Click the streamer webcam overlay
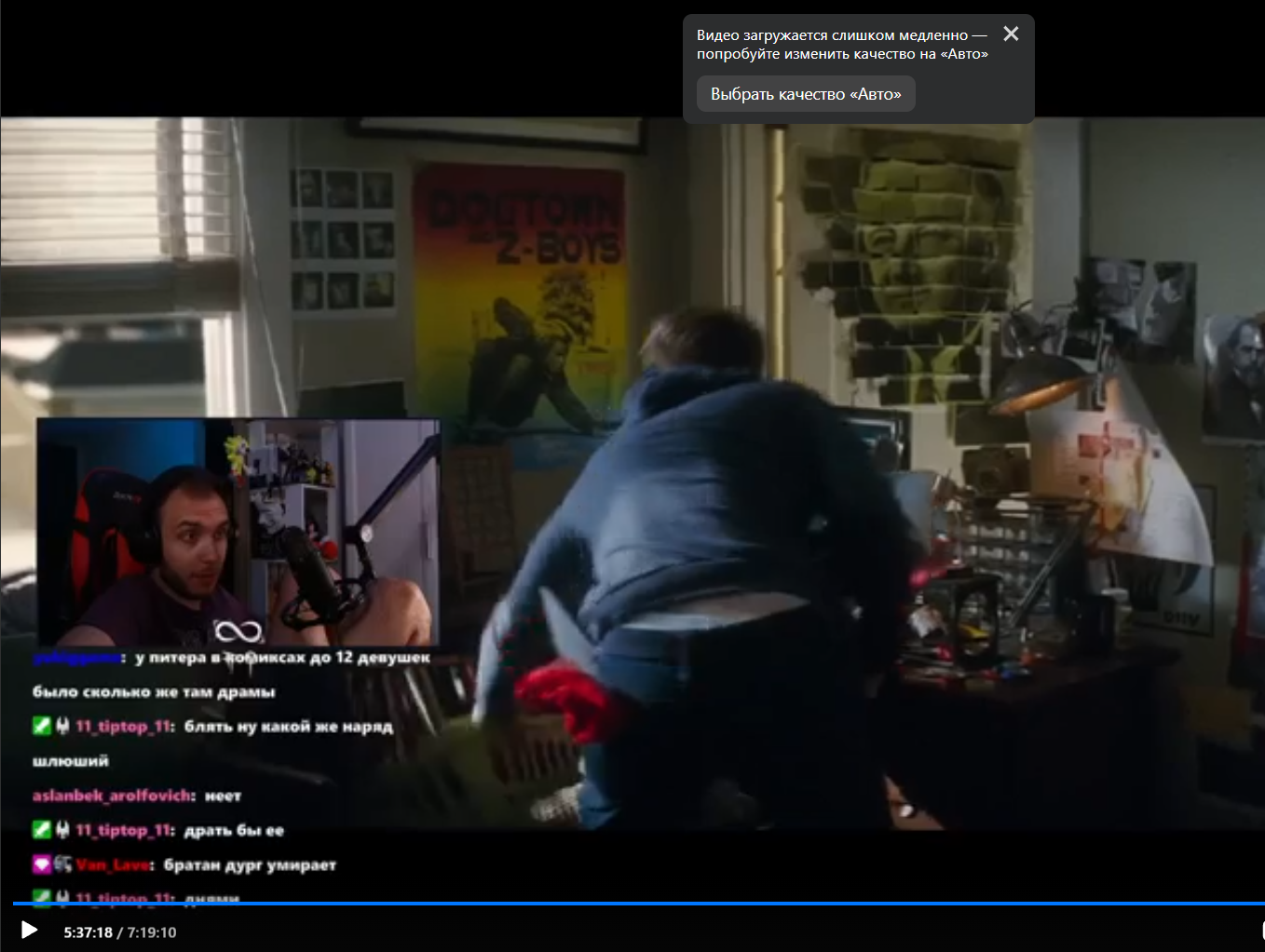 238,532
